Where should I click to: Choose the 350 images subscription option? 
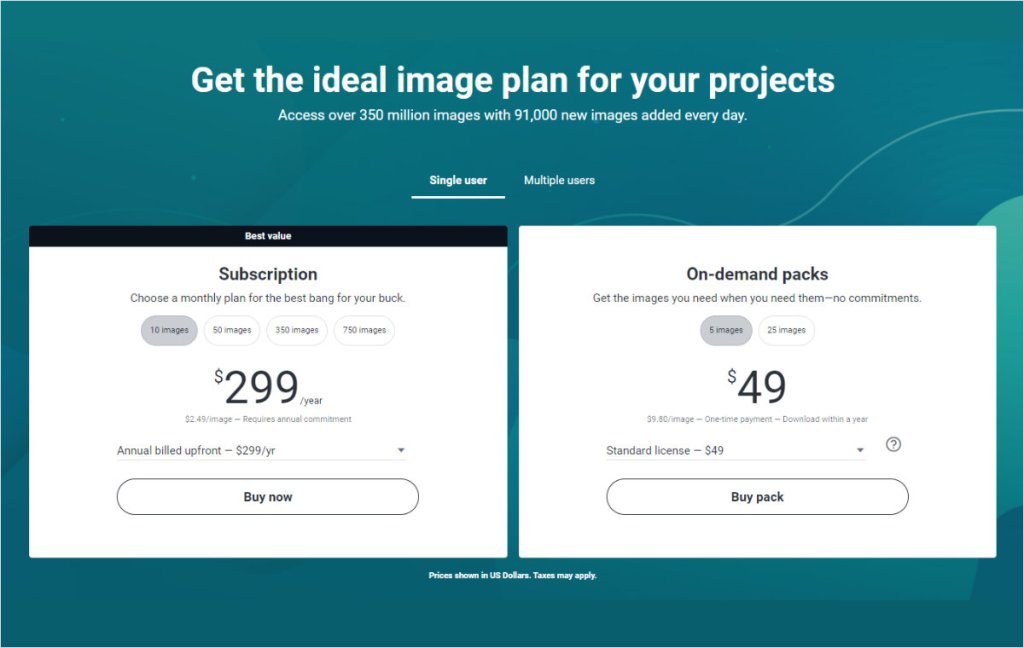pos(297,330)
